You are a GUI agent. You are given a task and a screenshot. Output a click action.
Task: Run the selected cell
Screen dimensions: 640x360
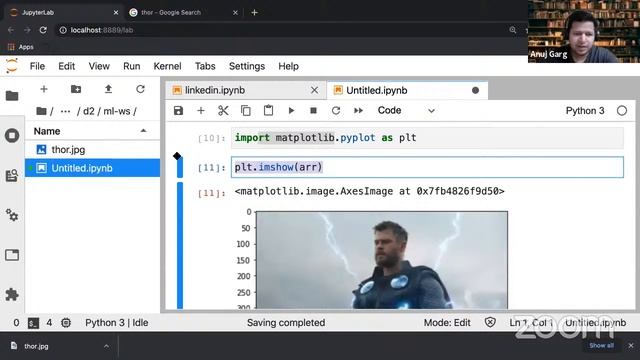click(291, 111)
